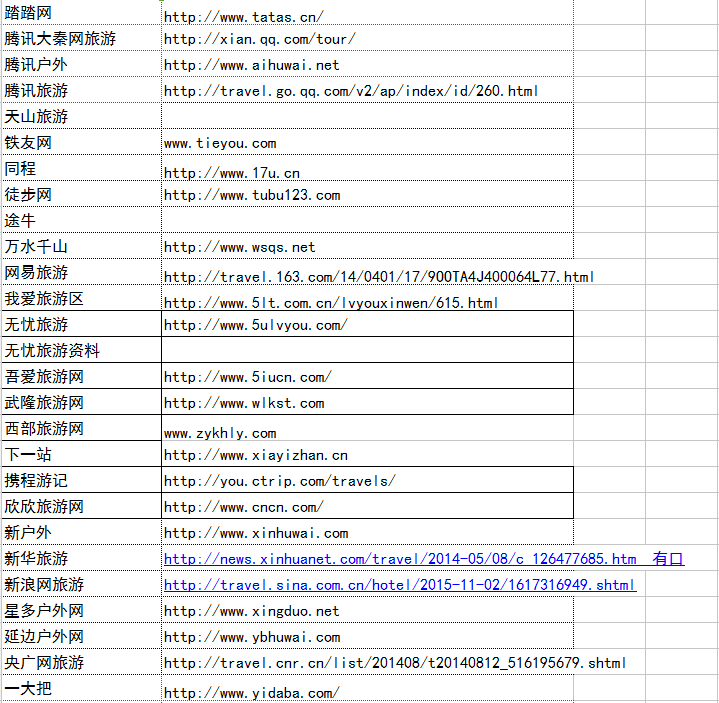Viewport: 719px width, 703px height.
Task: Select the cell labeled 无忧旅游资料
Action: [82, 349]
